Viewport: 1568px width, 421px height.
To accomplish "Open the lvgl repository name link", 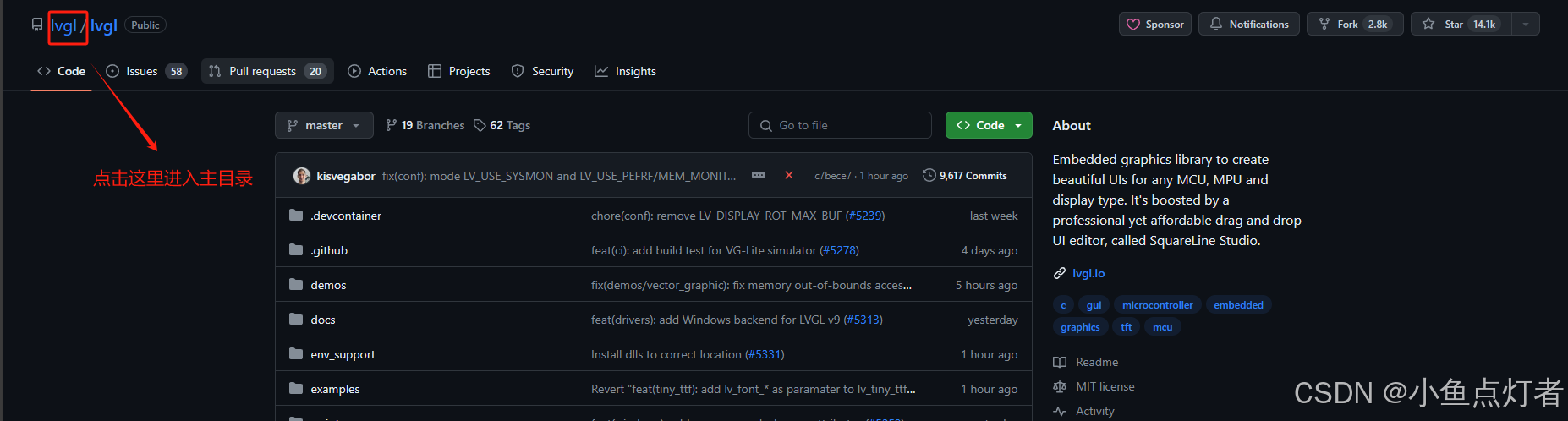I will 104,25.
